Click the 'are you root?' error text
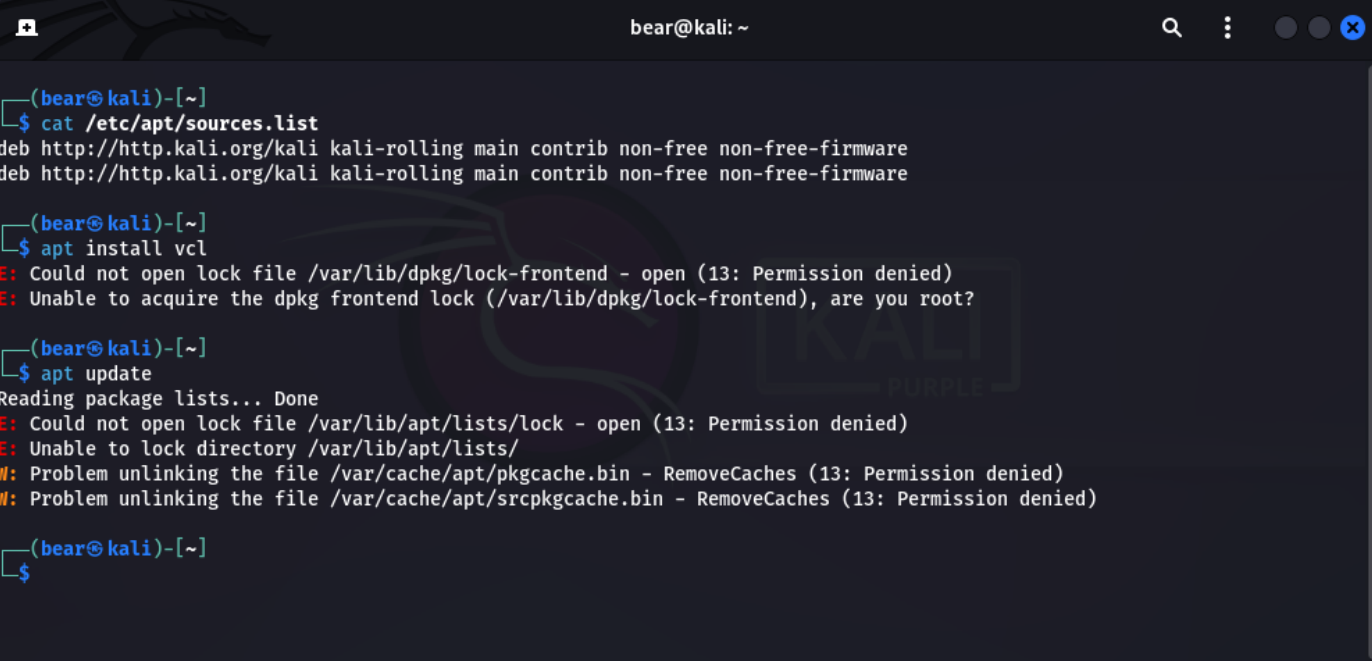This screenshot has width=1372, height=661. click(x=900, y=299)
